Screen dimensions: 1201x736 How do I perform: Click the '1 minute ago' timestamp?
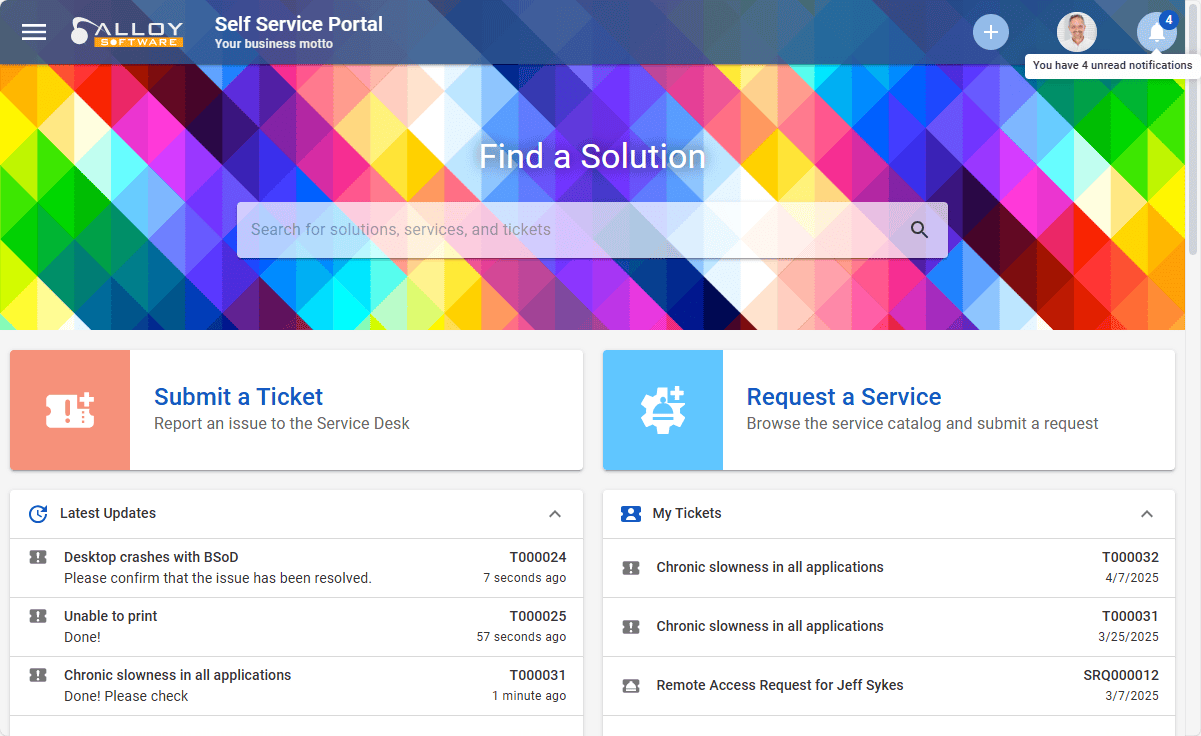coord(529,696)
